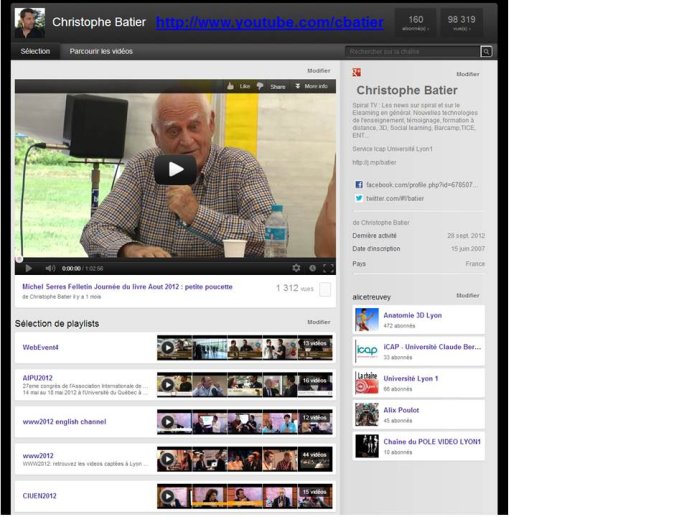Tick the checkbox beside 1 312 vues
The width and height of the screenshot is (689, 517).
tap(325, 289)
